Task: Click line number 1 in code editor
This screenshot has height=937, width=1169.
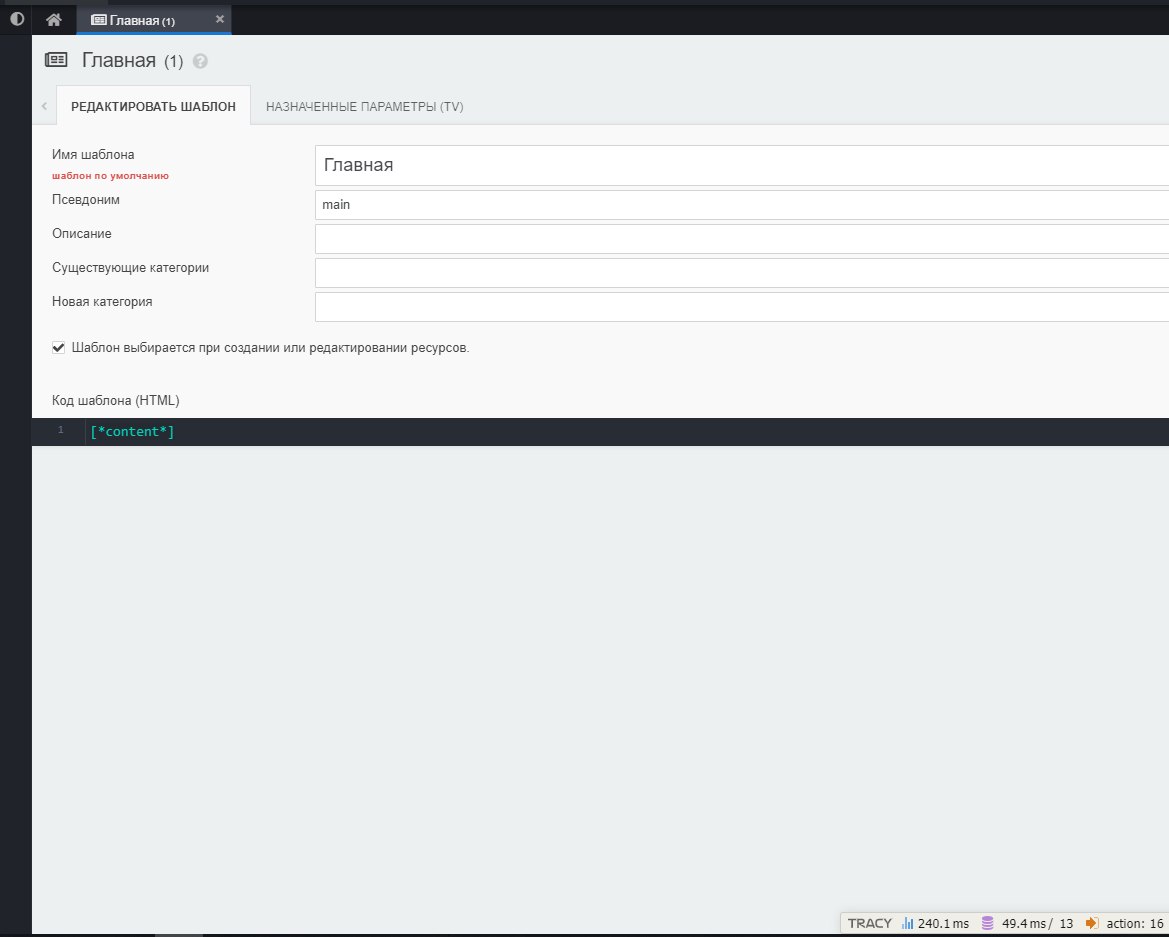Action: click(x=61, y=430)
